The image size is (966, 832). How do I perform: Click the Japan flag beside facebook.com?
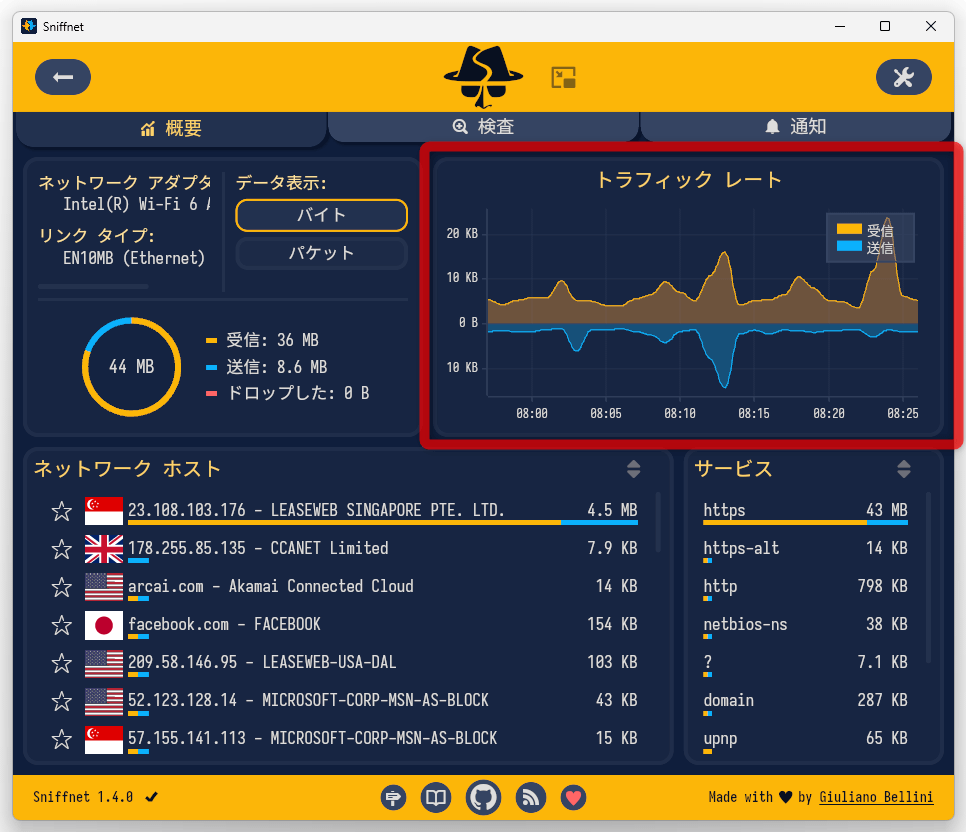click(104, 625)
